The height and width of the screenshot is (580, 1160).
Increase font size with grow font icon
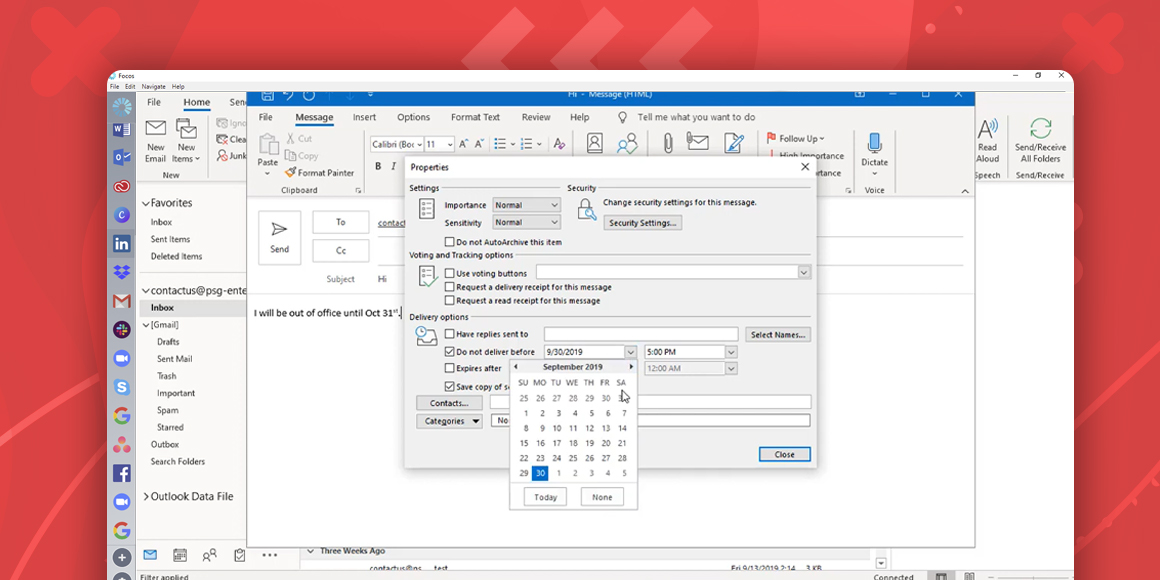point(464,144)
